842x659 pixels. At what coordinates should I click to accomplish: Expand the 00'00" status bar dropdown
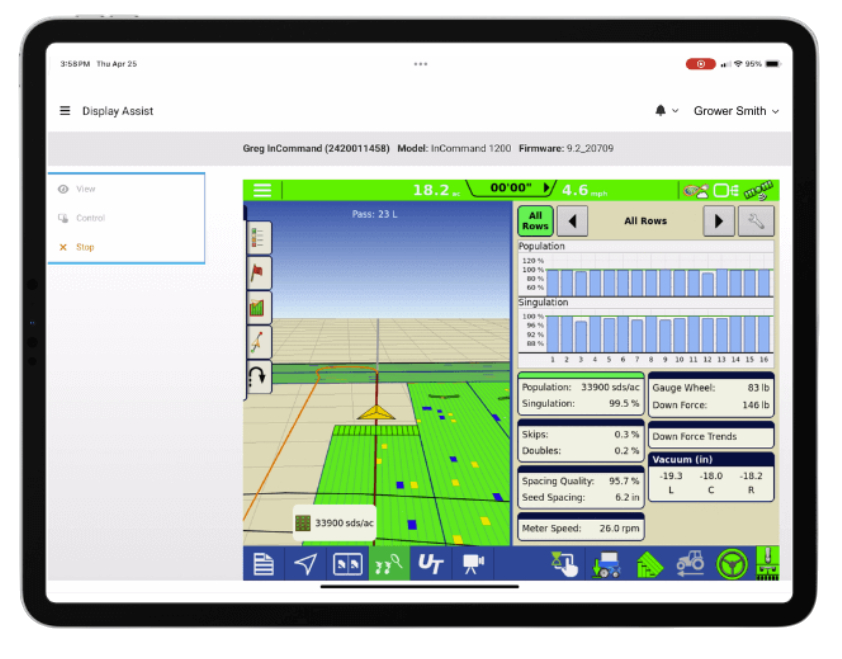click(511, 189)
